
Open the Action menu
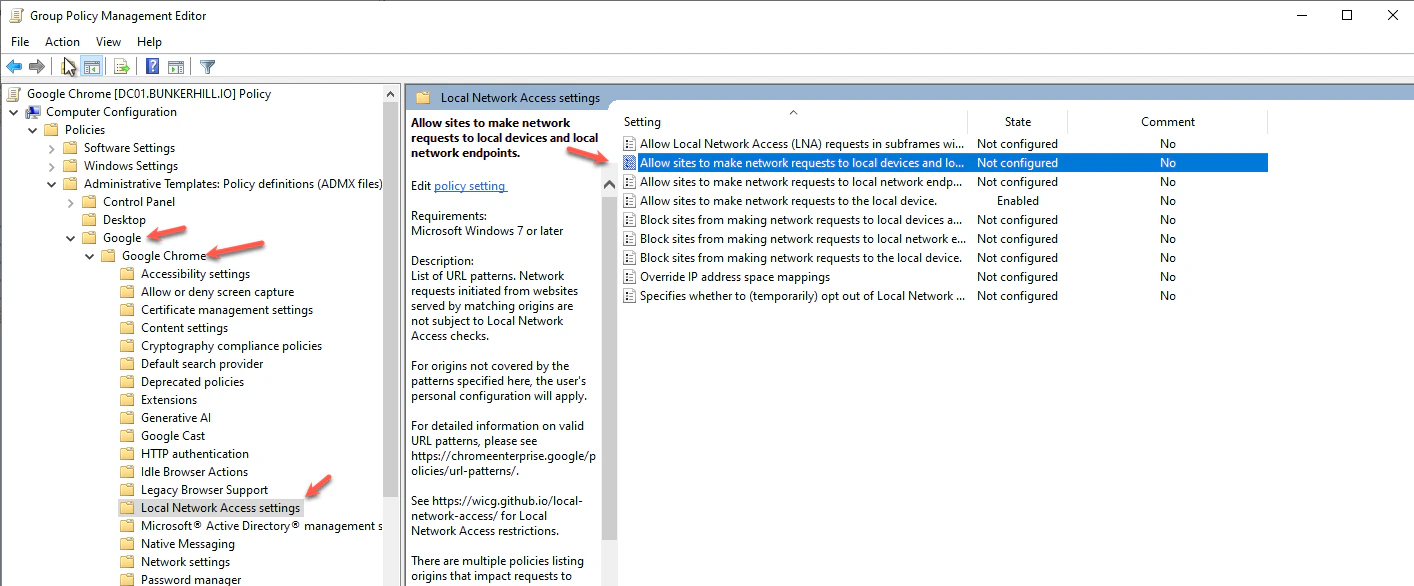coord(62,42)
